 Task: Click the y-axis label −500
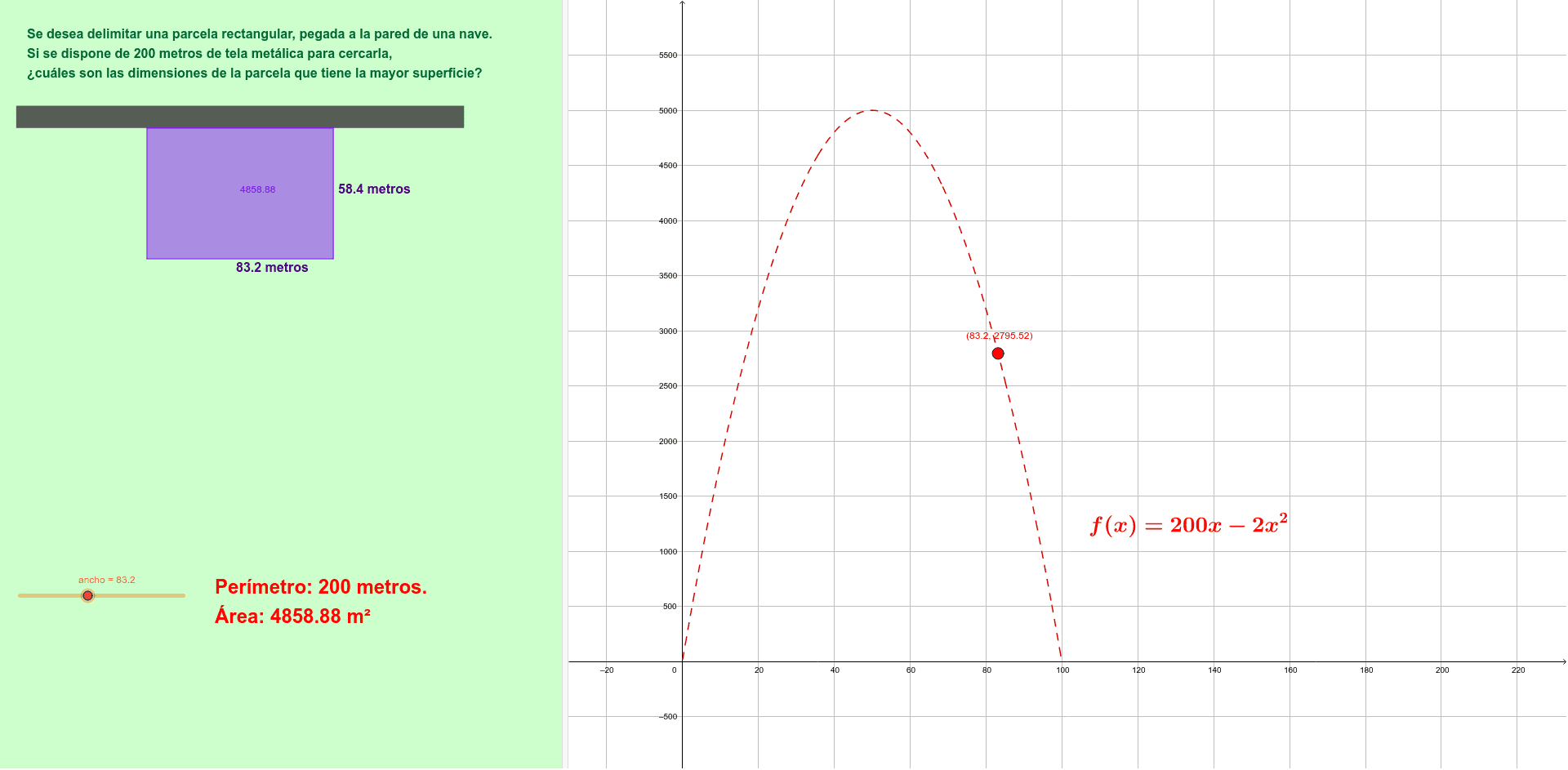tap(669, 717)
